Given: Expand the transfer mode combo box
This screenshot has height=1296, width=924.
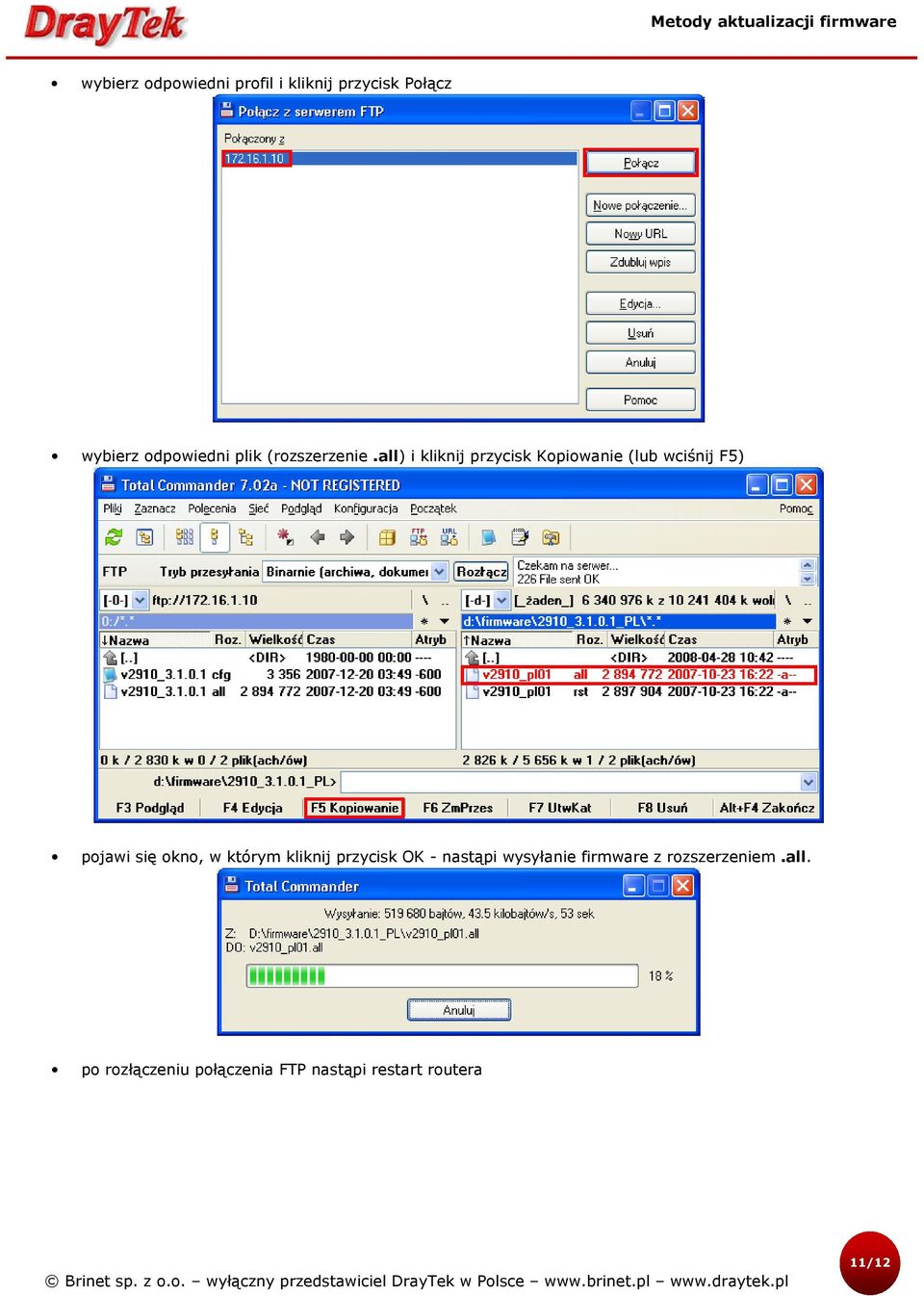Looking at the screenshot, I should point(440,572).
